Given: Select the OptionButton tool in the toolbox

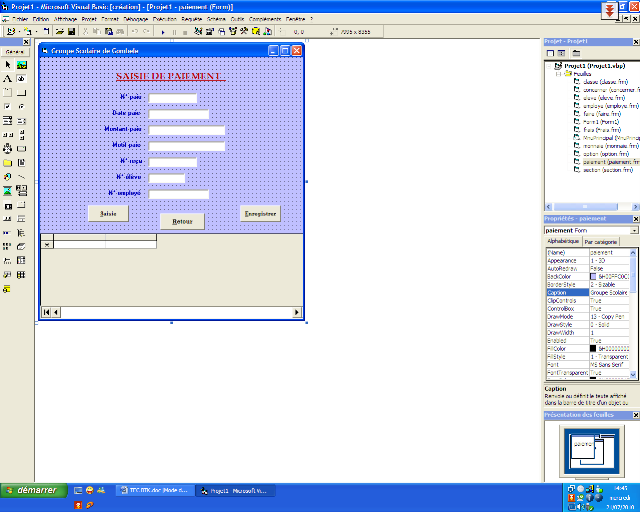Looking at the screenshot, I should [21, 106].
